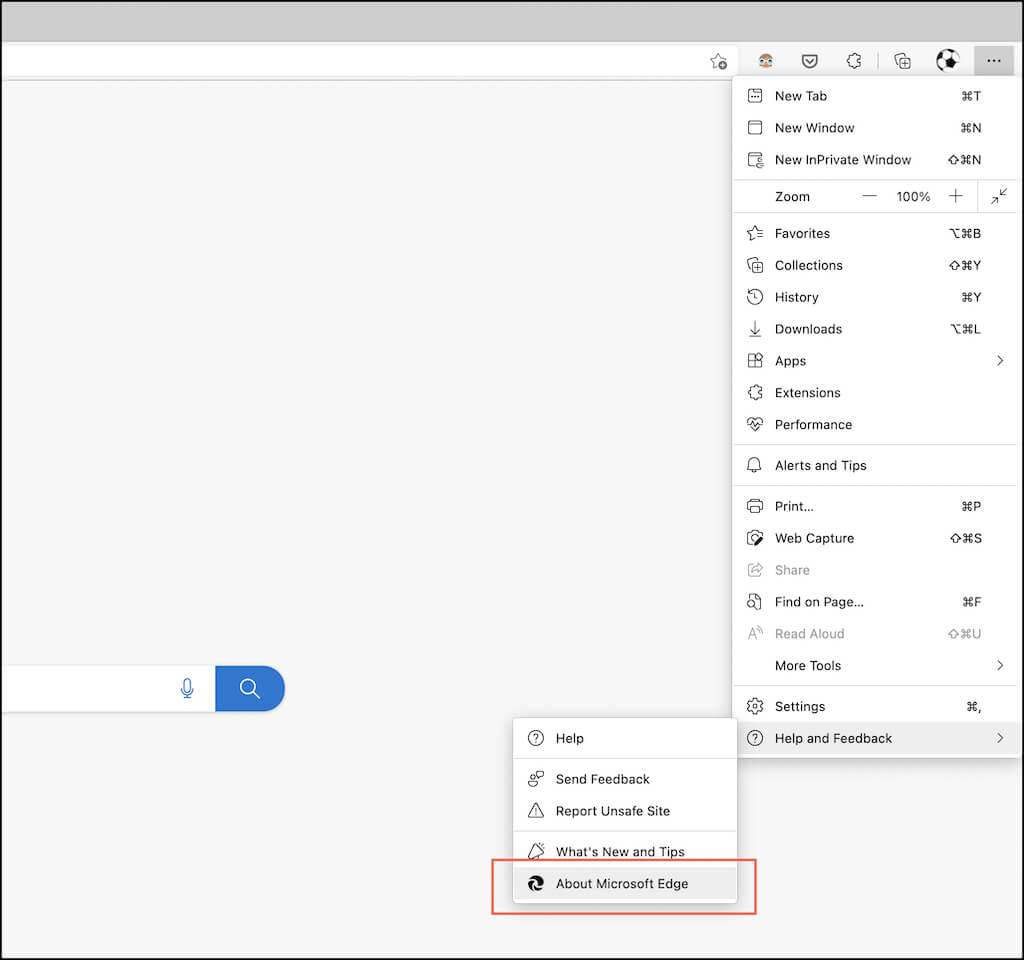The height and width of the screenshot is (960, 1024).
Task: Click the blue search magnifier button
Action: [x=249, y=688]
